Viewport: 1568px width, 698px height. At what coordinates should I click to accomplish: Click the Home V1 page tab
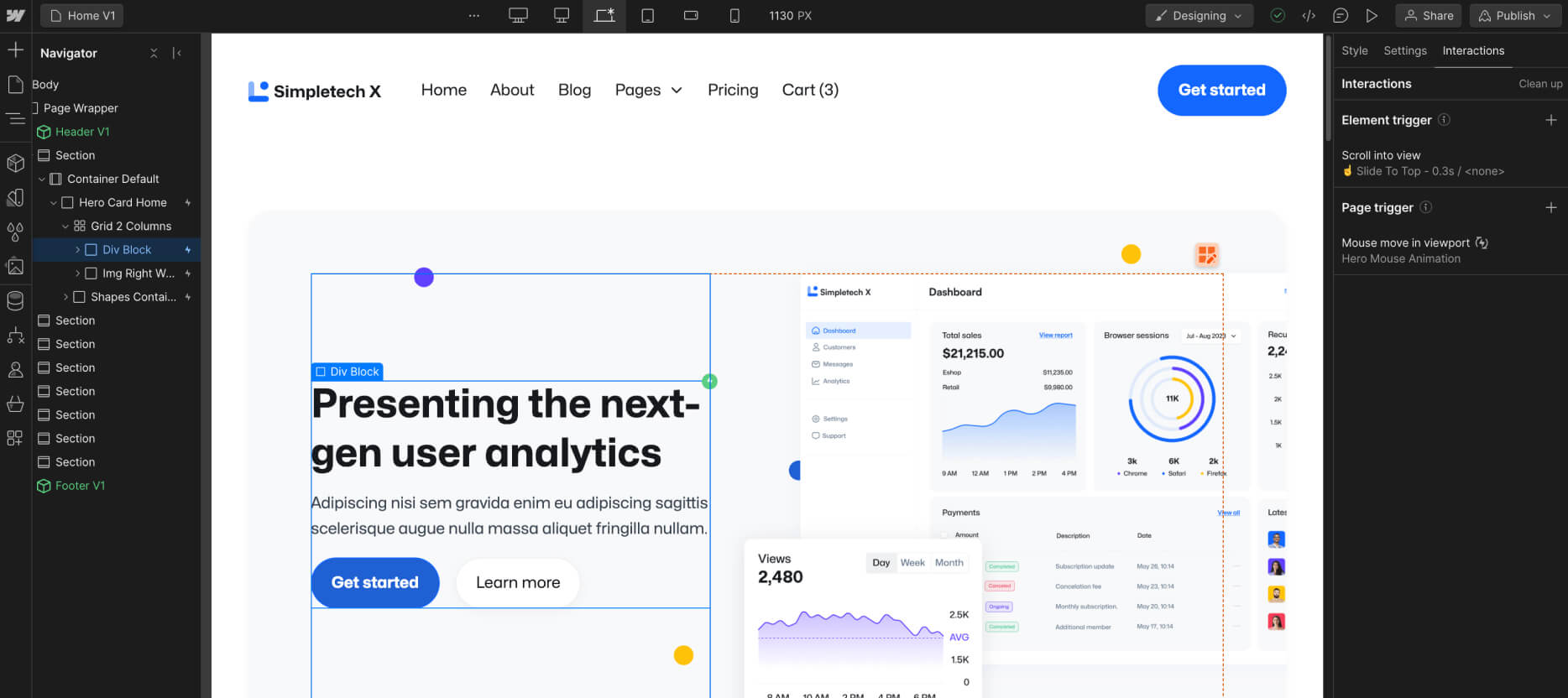(x=82, y=16)
